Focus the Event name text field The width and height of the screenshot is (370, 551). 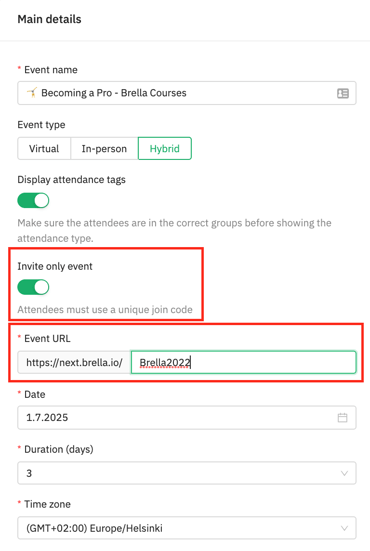point(187,93)
